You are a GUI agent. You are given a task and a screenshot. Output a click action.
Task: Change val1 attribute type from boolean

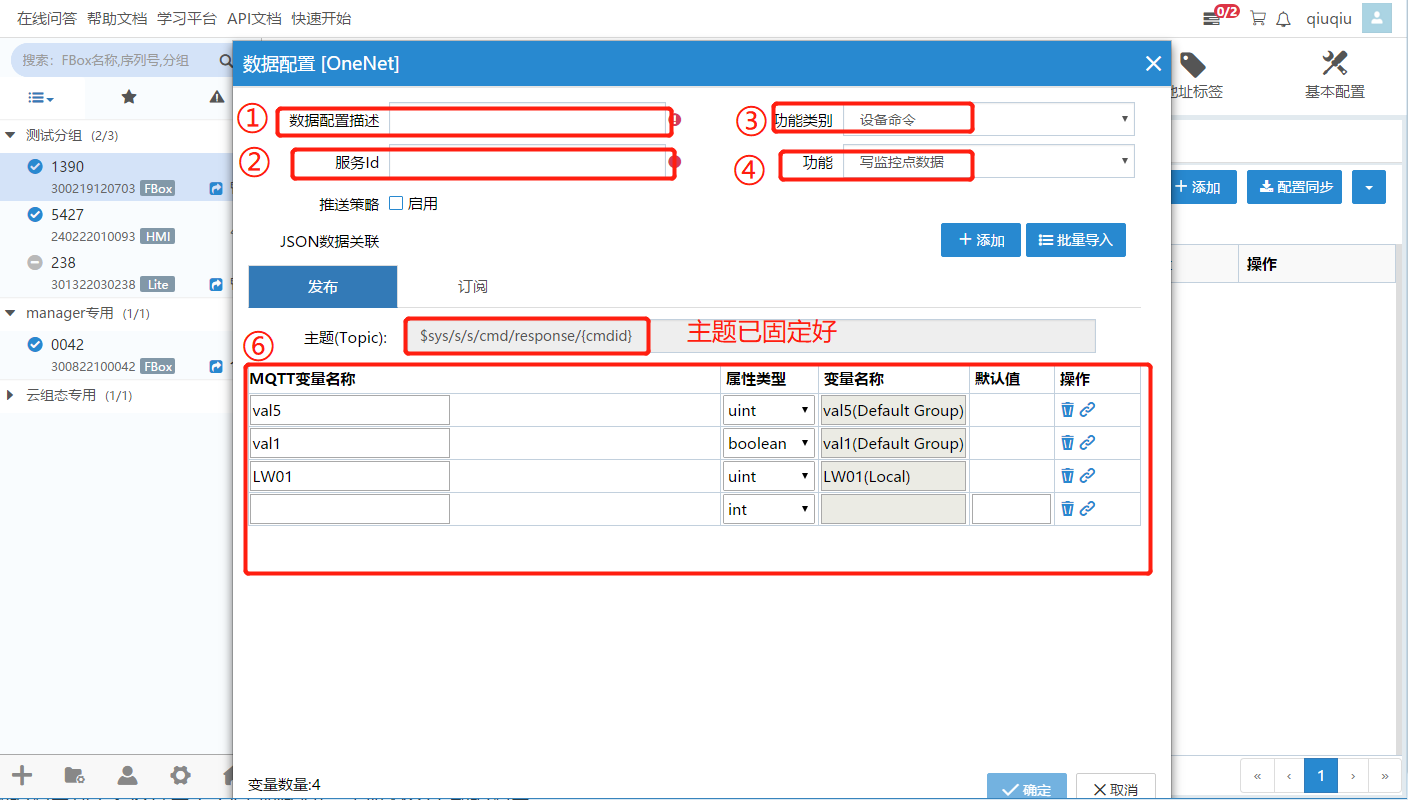tap(768, 443)
